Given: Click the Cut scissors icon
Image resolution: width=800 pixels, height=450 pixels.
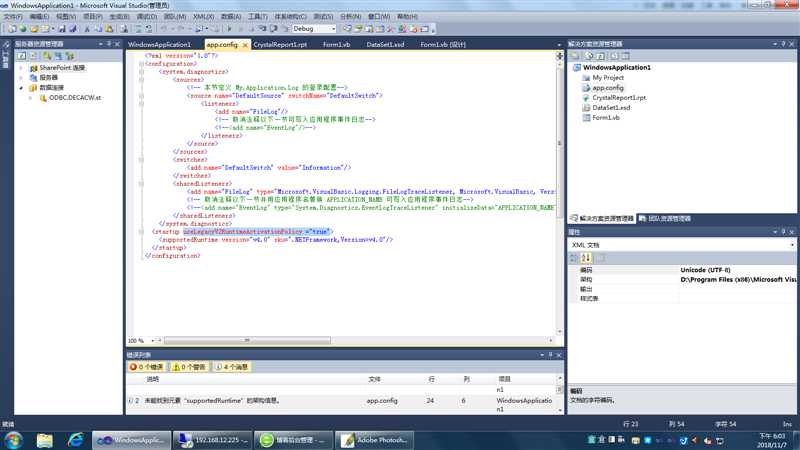Looking at the screenshot, I should (87, 29).
